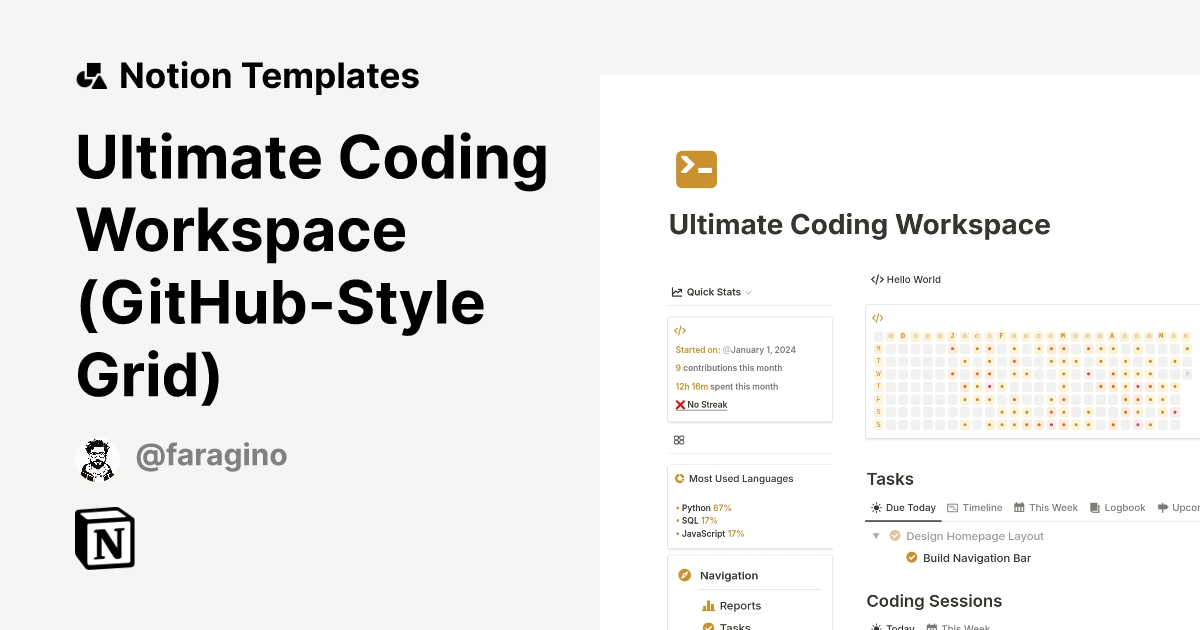
Task: Click the Upcoming tab signpost icon
Action: pyautogui.click(x=1162, y=508)
